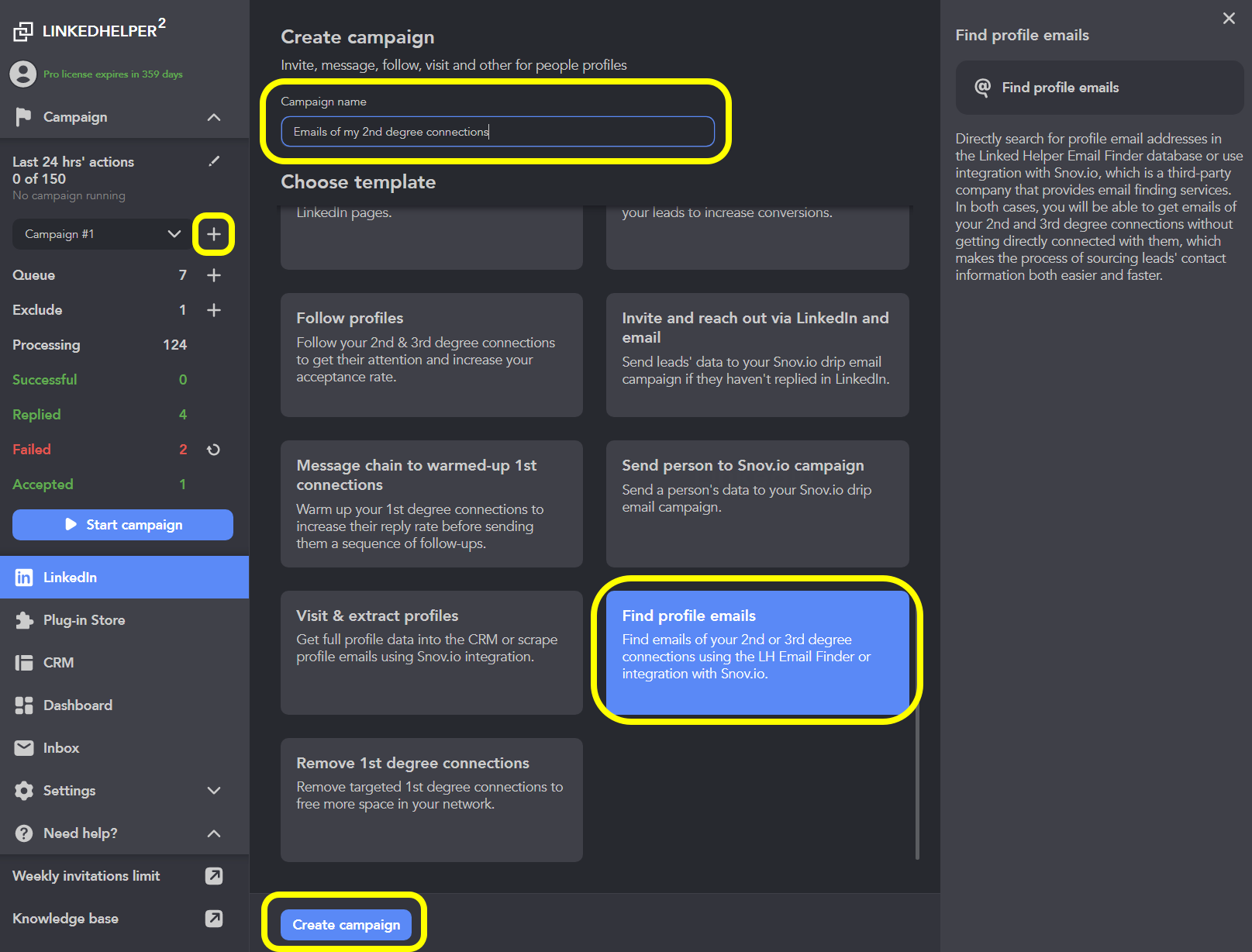Add new campaign with plus button
The width and height of the screenshot is (1252, 952).
coord(214,234)
